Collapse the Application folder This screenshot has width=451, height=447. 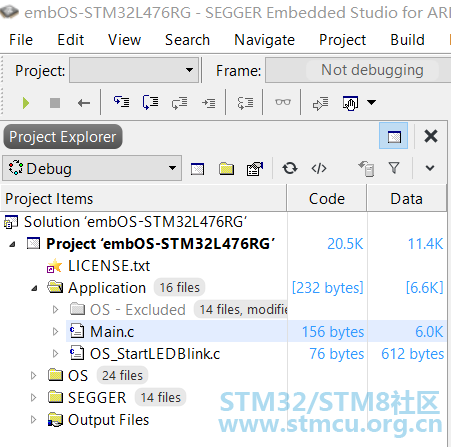(x=34, y=288)
